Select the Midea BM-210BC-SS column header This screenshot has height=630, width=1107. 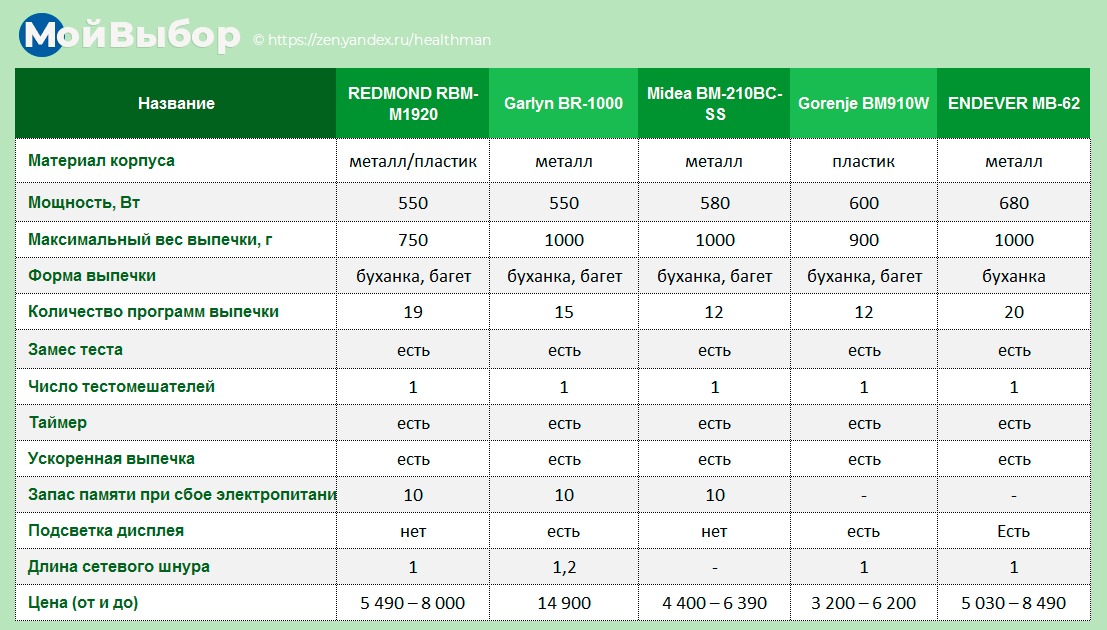pos(714,103)
